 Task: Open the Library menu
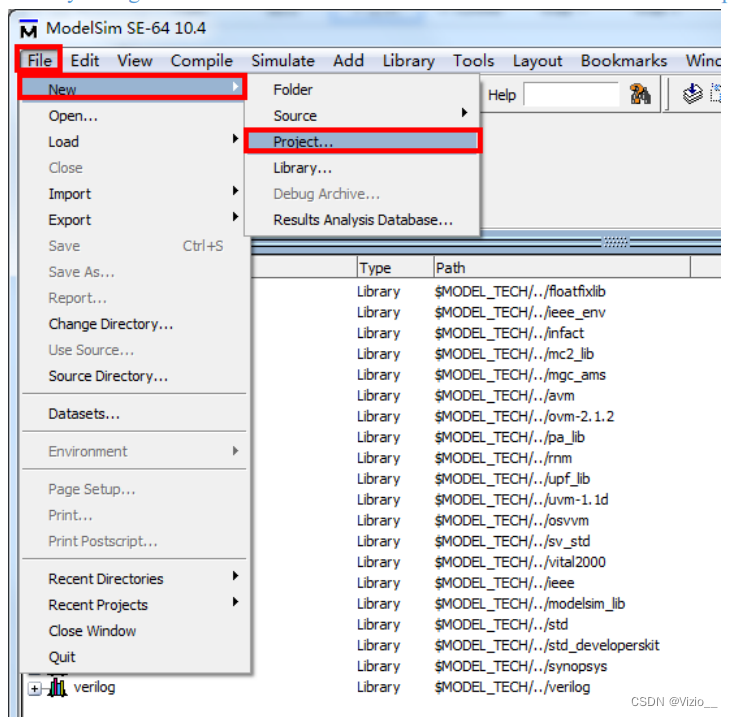409,60
